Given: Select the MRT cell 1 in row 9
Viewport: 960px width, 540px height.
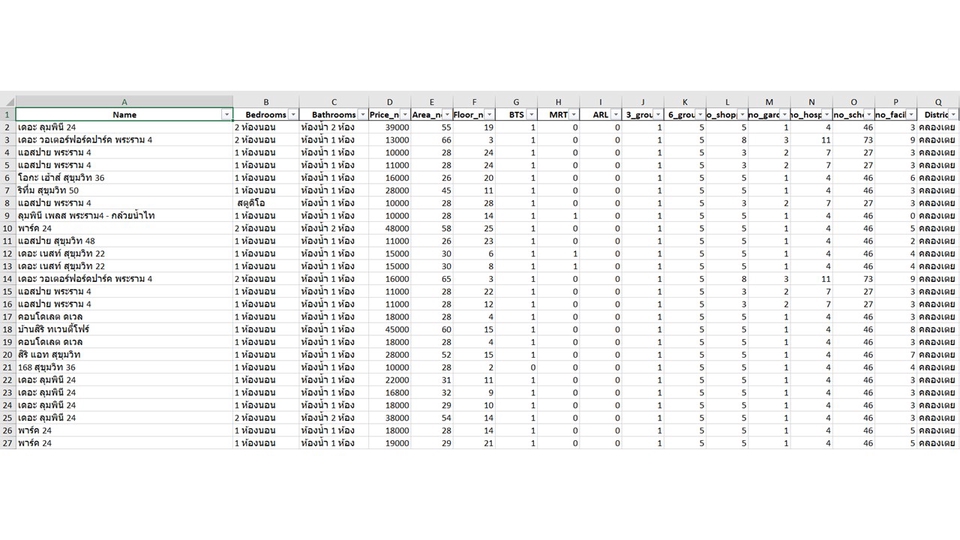Looking at the screenshot, I should click(558, 216).
